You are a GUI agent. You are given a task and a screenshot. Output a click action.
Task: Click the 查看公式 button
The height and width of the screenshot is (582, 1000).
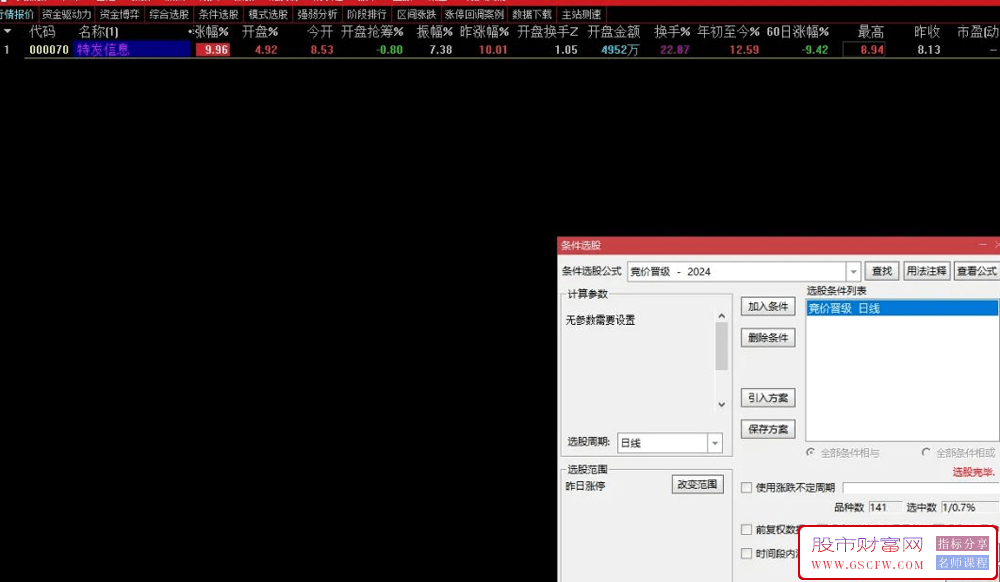pyautogui.click(x=976, y=271)
